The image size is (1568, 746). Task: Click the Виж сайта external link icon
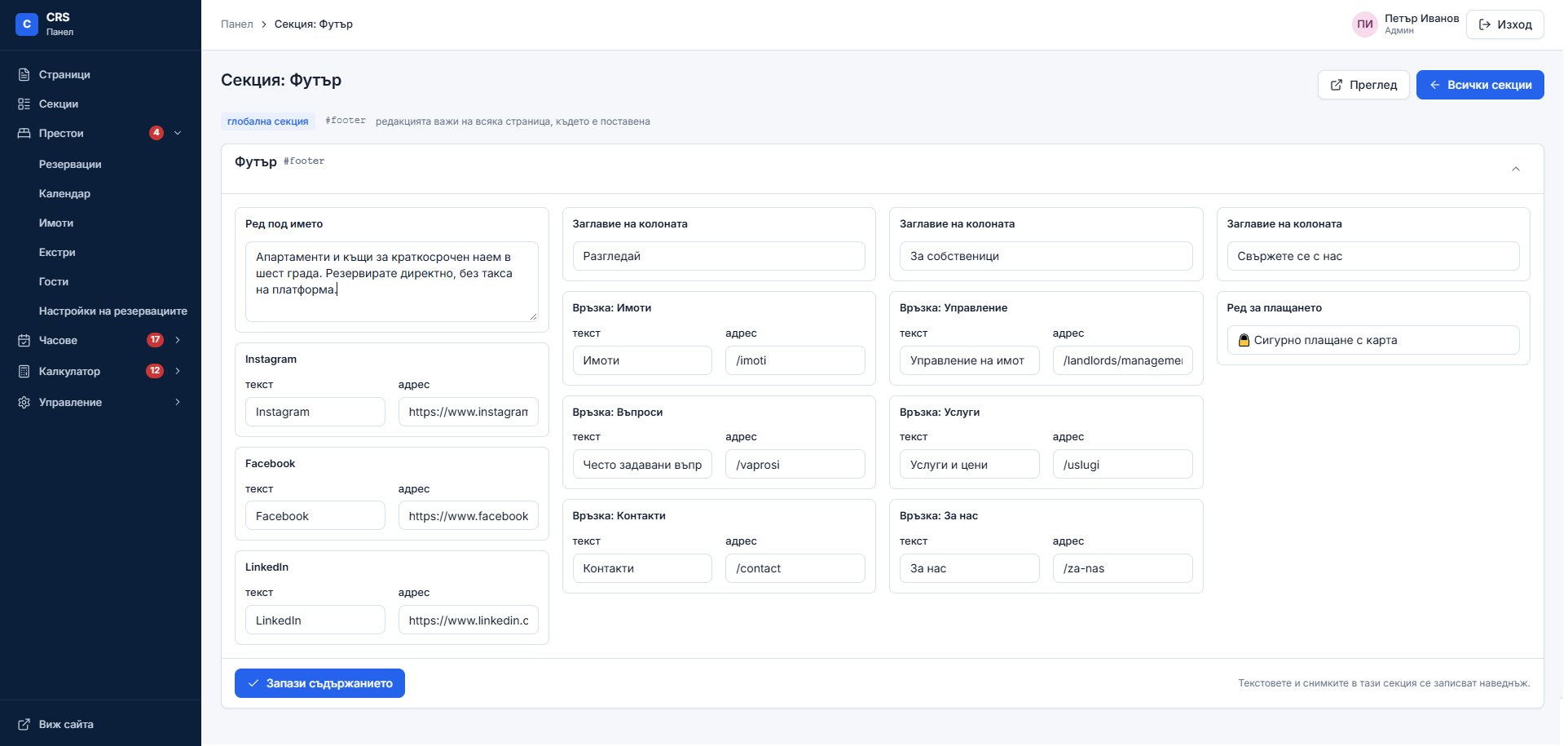pos(24,724)
